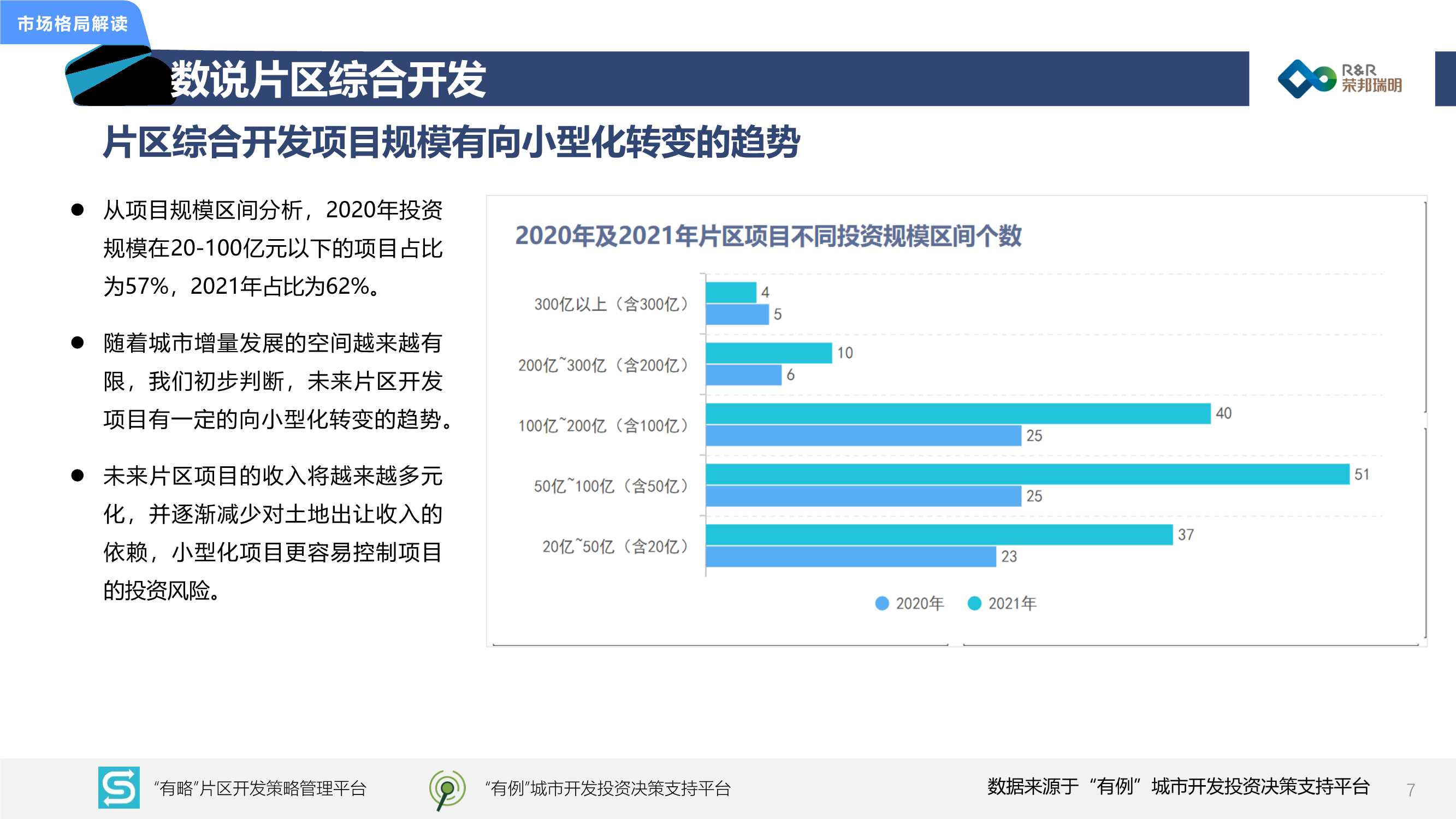Click axis label 100亿~200亿（含100亿）
This screenshot has width=1456, height=819.
tap(603, 426)
